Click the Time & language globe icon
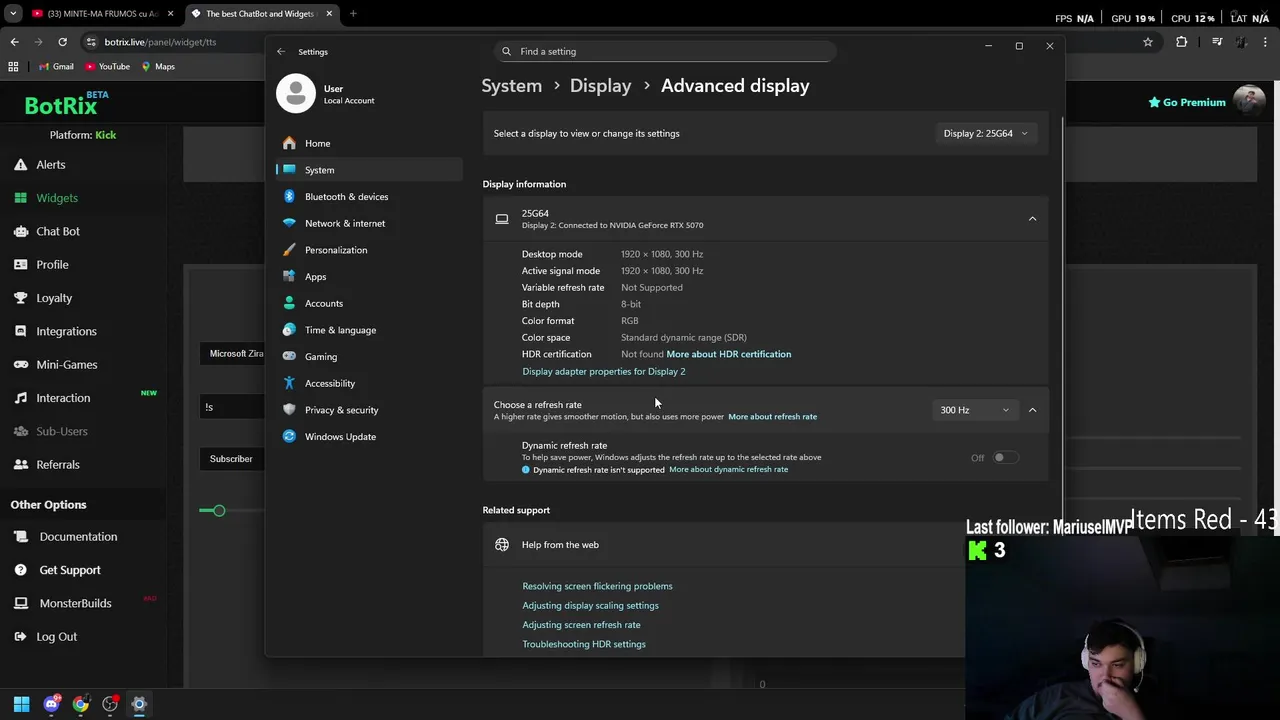1280x720 pixels. click(289, 330)
